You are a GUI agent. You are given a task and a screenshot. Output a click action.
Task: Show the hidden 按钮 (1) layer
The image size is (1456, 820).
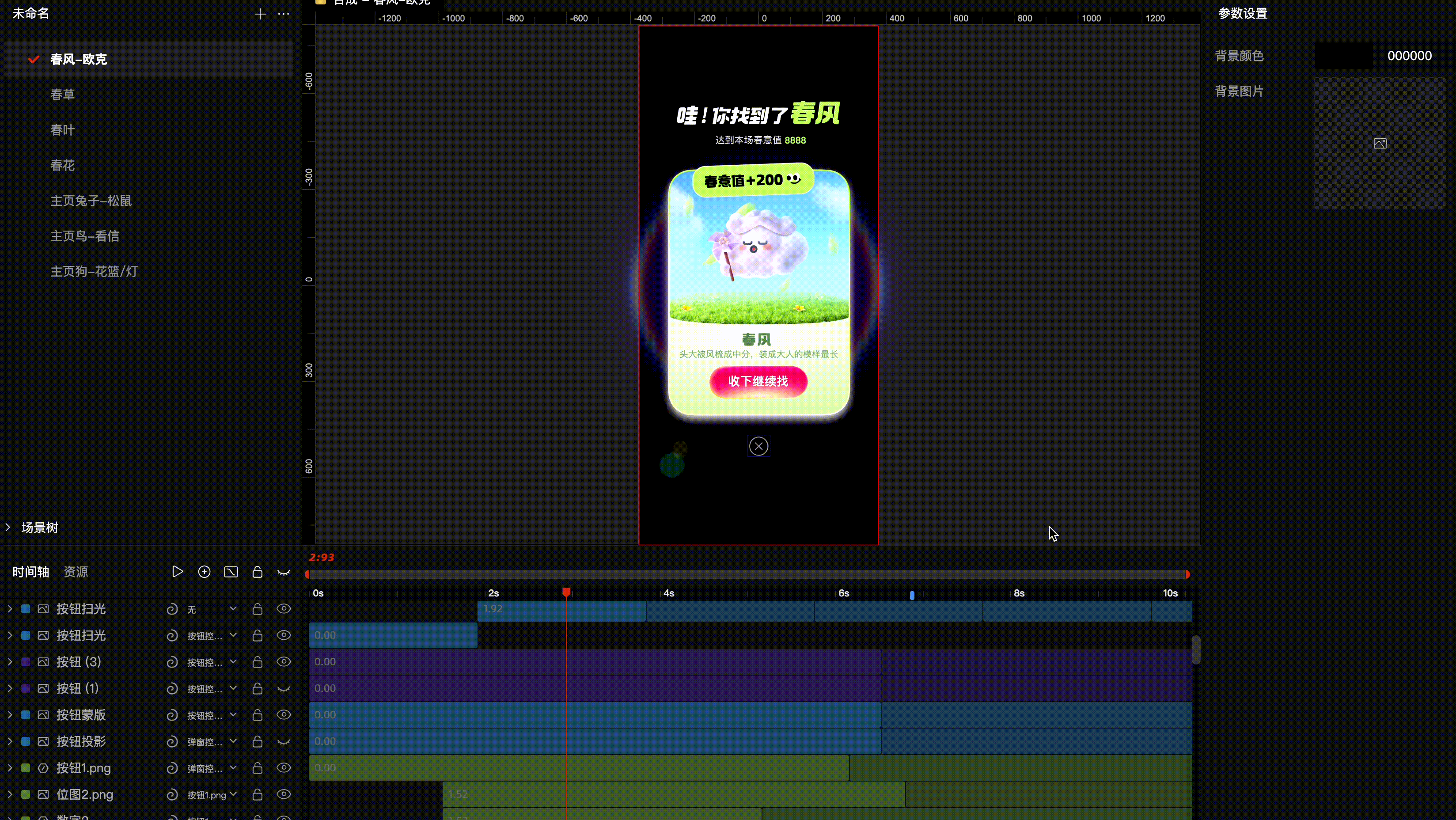coord(284,689)
